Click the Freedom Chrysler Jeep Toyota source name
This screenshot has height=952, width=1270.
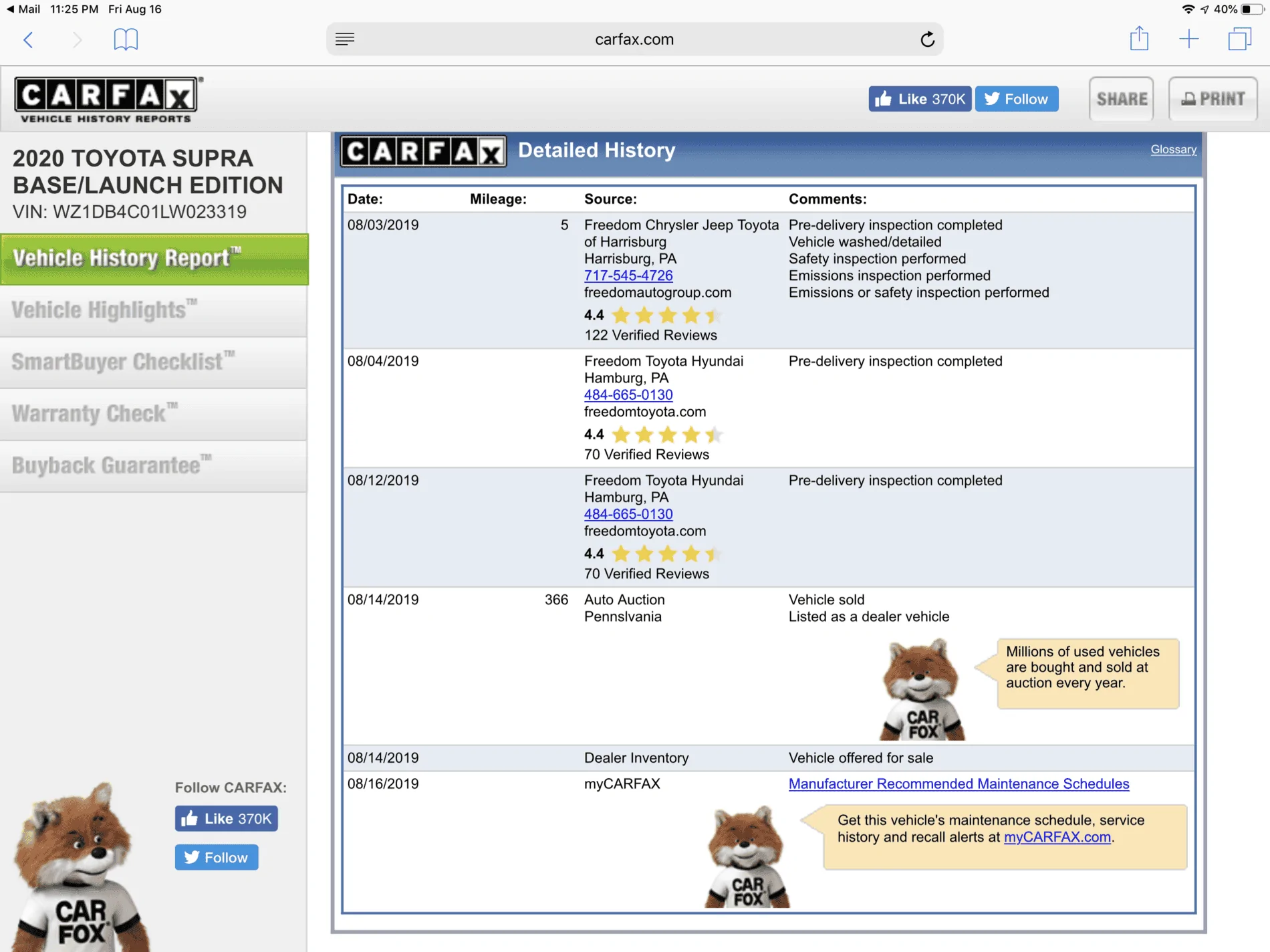682,233
